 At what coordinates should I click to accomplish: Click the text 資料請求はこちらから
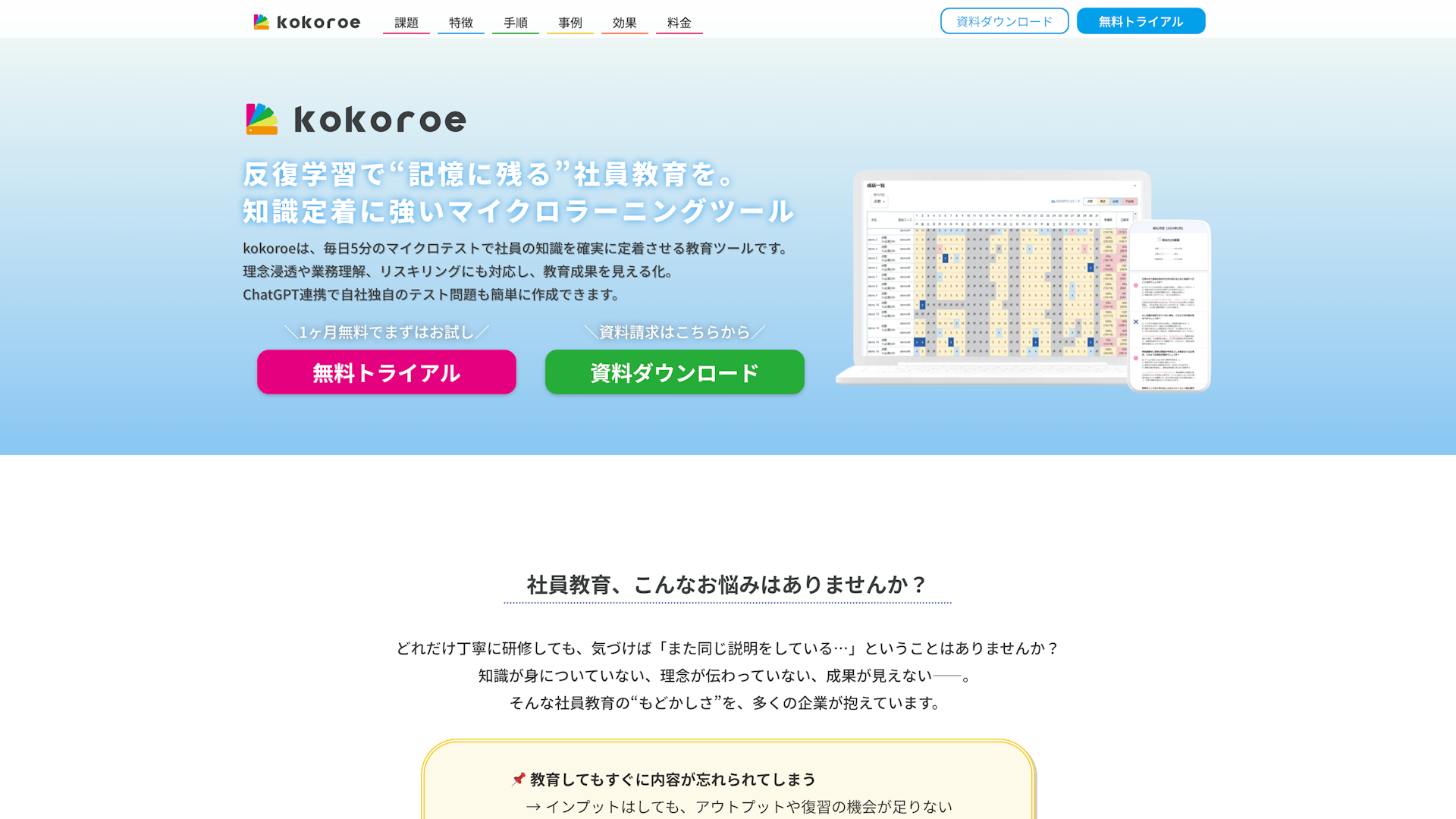[675, 332]
